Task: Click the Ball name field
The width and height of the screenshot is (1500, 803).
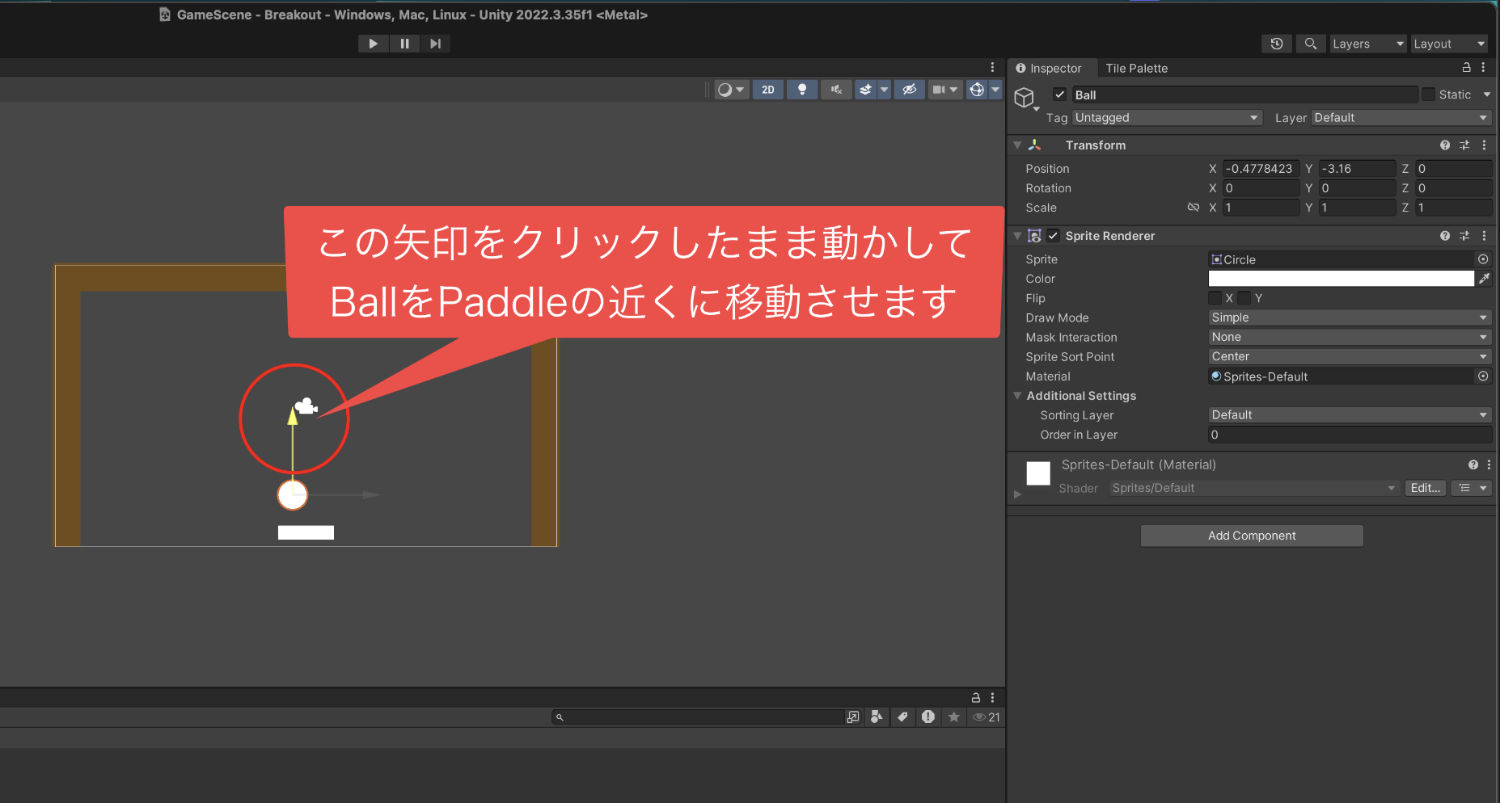Action: 1245,95
